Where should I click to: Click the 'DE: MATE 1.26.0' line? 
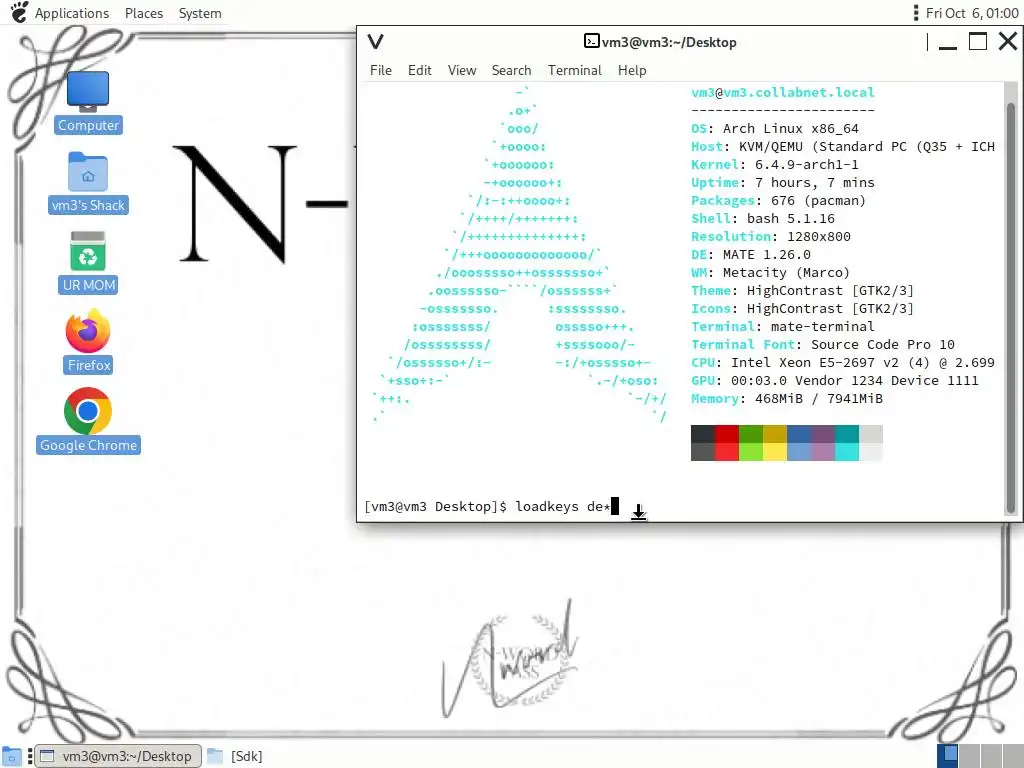point(751,254)
